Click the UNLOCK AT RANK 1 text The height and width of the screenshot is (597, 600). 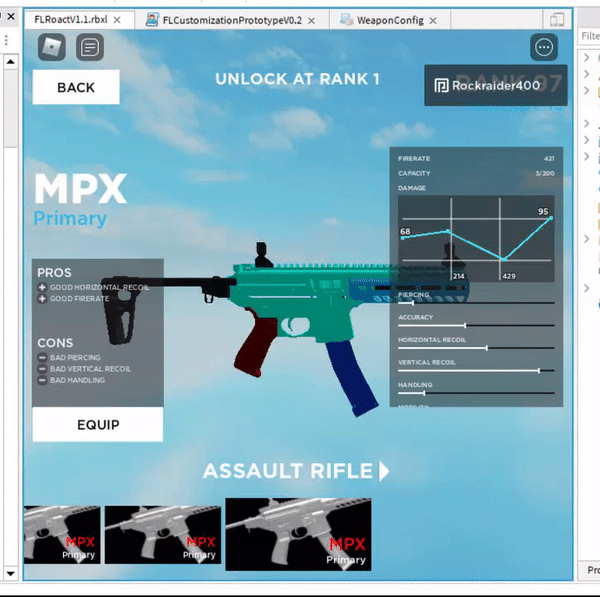click(x=297, y=79)
